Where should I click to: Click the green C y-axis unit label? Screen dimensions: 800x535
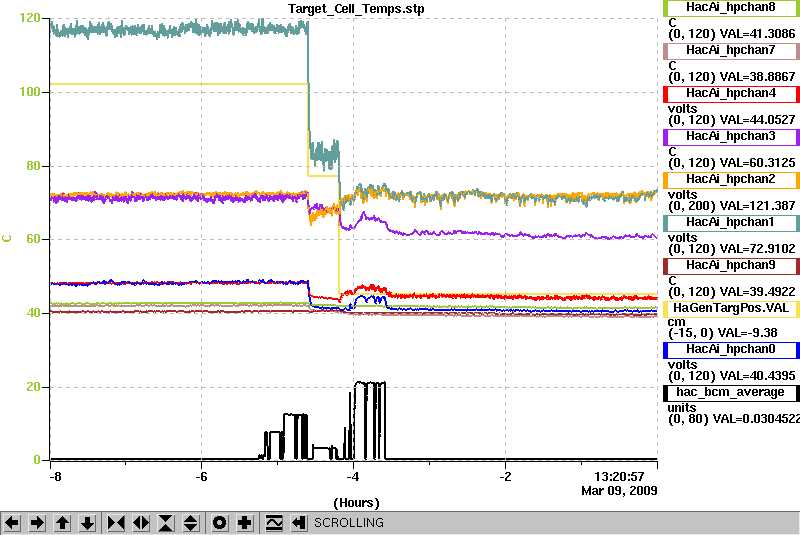(x=7, y=239)
